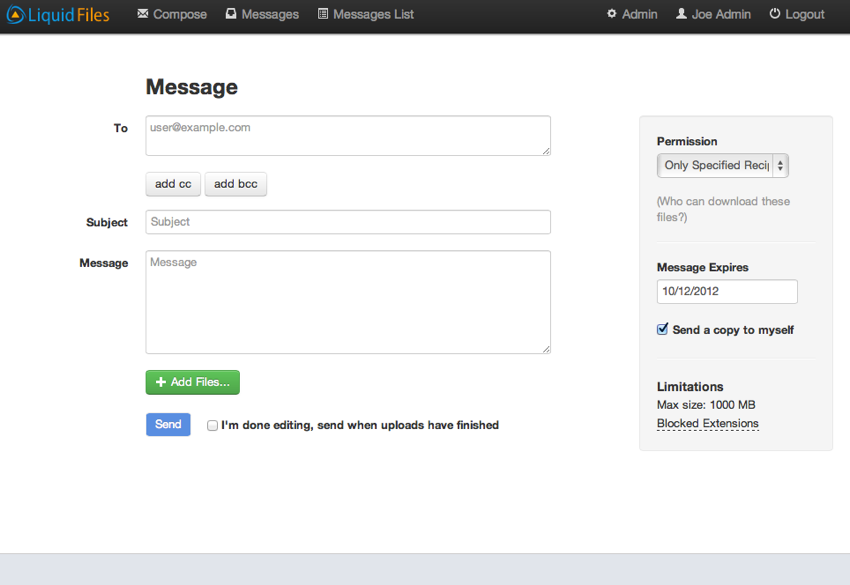Screen dimensions: 850x585
Task: Click the add bcc button
Action: (235, 184)
